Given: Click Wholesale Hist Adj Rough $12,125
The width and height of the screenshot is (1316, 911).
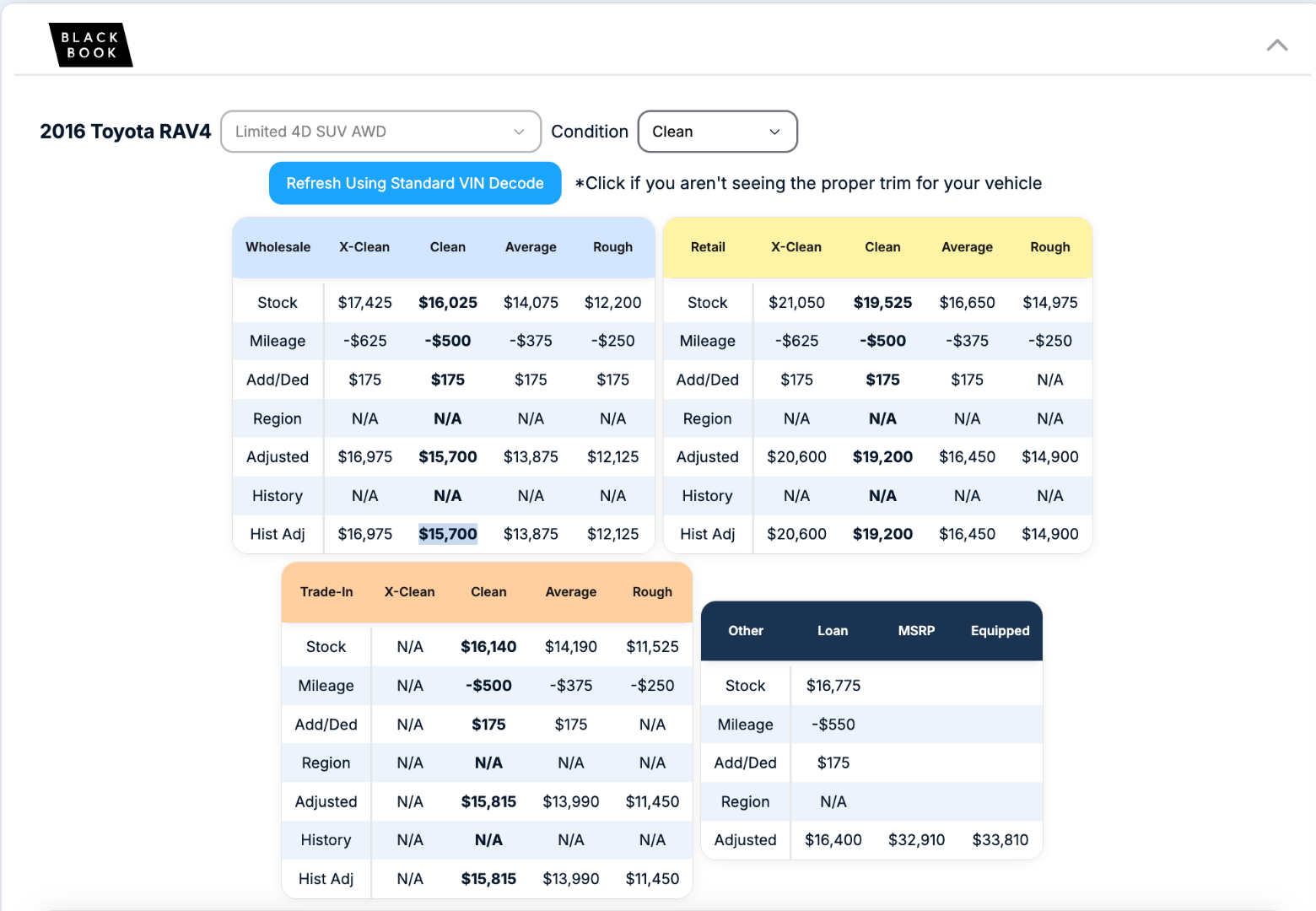Looking at the screenshot, I should coord(613,534).
